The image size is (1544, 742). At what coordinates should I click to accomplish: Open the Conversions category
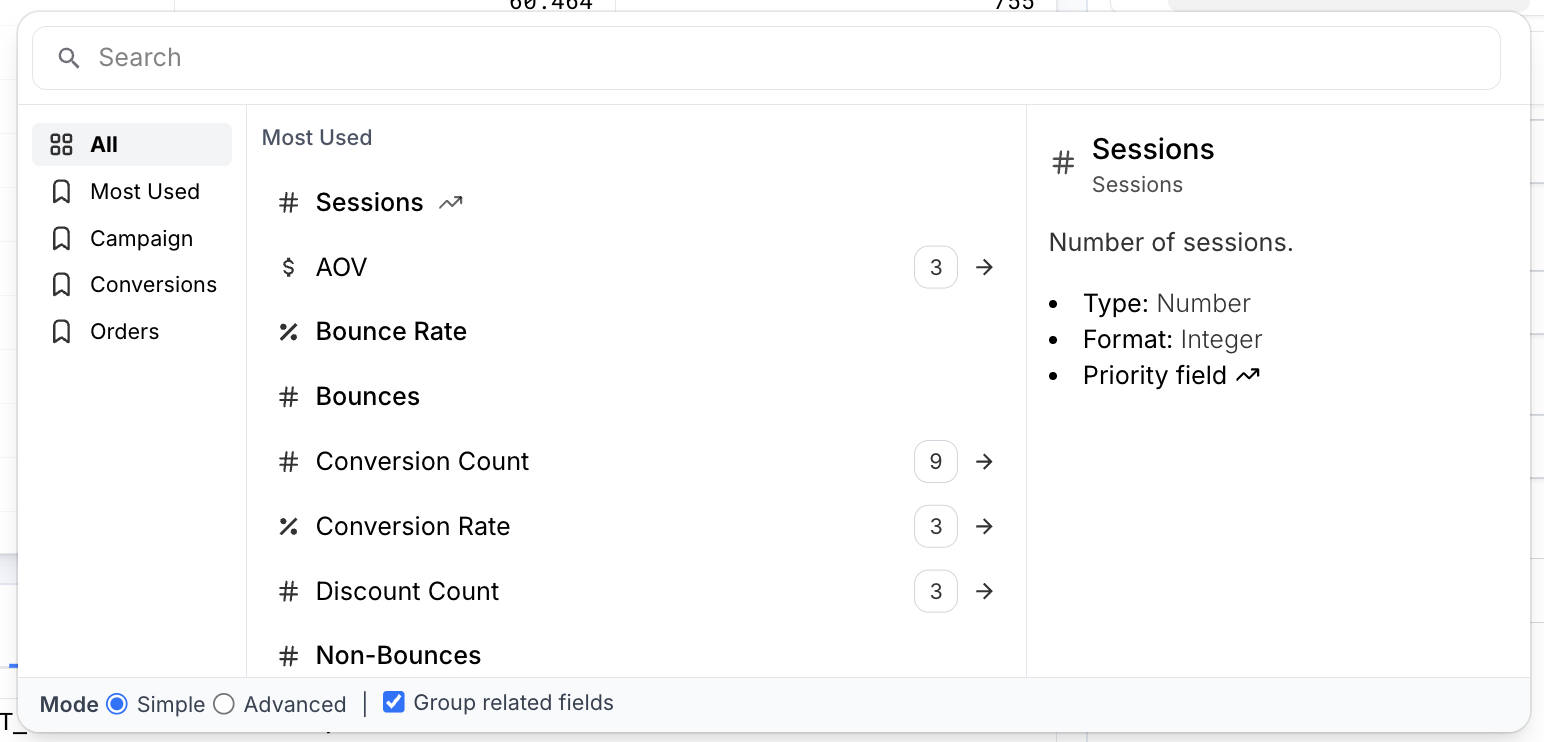click(x=153, y=284)
